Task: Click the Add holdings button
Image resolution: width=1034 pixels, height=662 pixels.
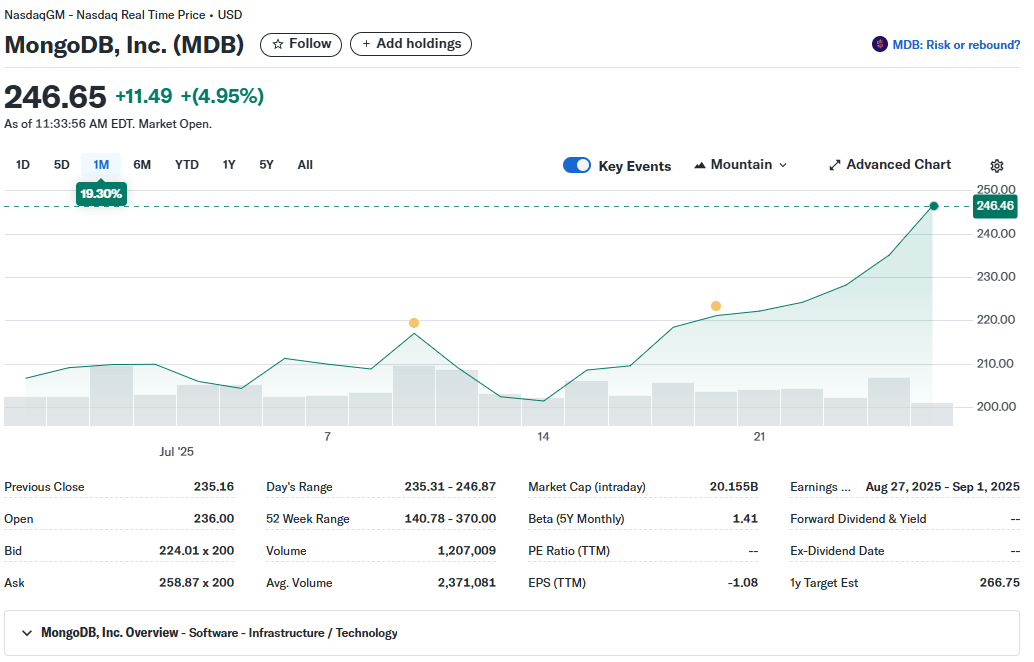Action: (411, 44)
